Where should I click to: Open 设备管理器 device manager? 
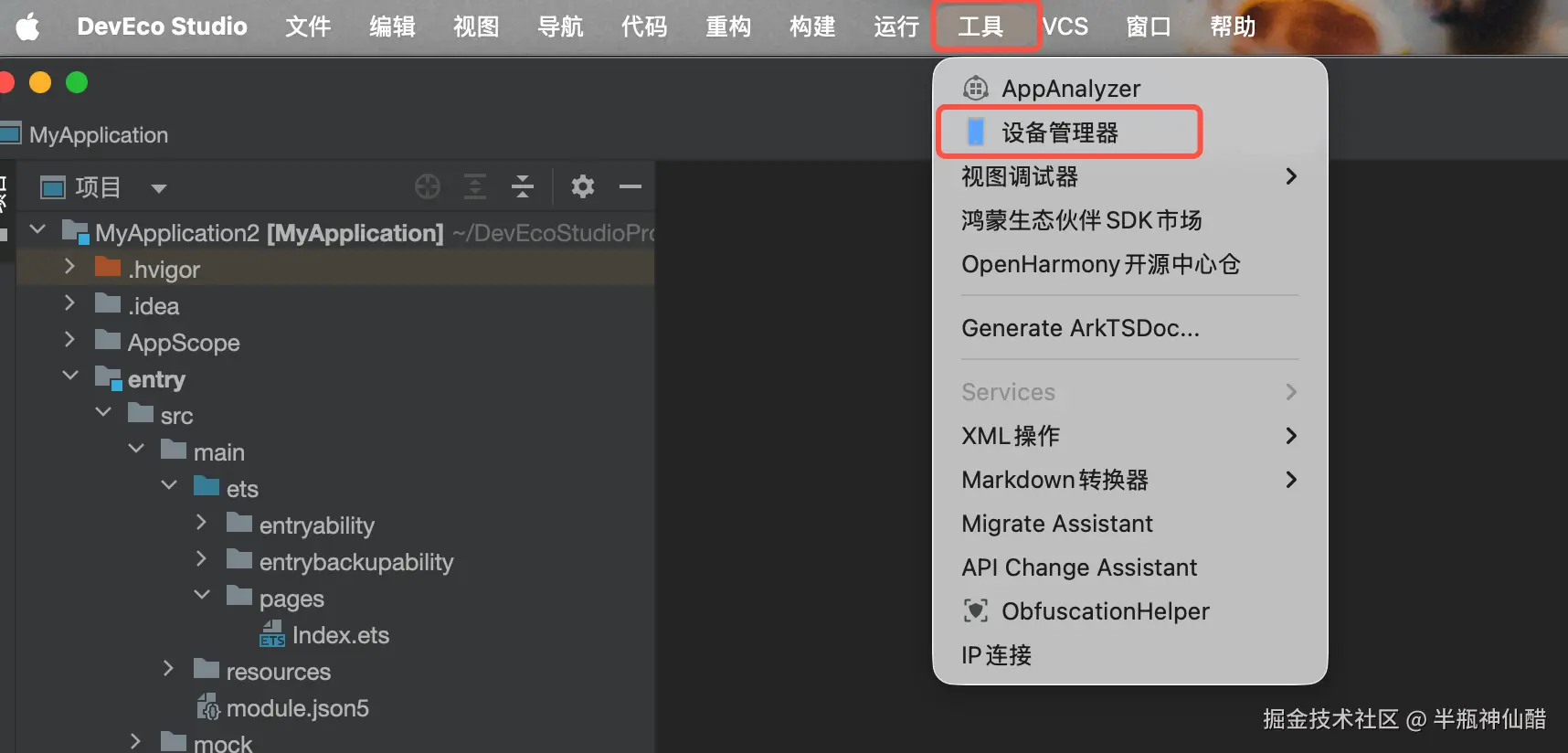(x=1129, y=133)
